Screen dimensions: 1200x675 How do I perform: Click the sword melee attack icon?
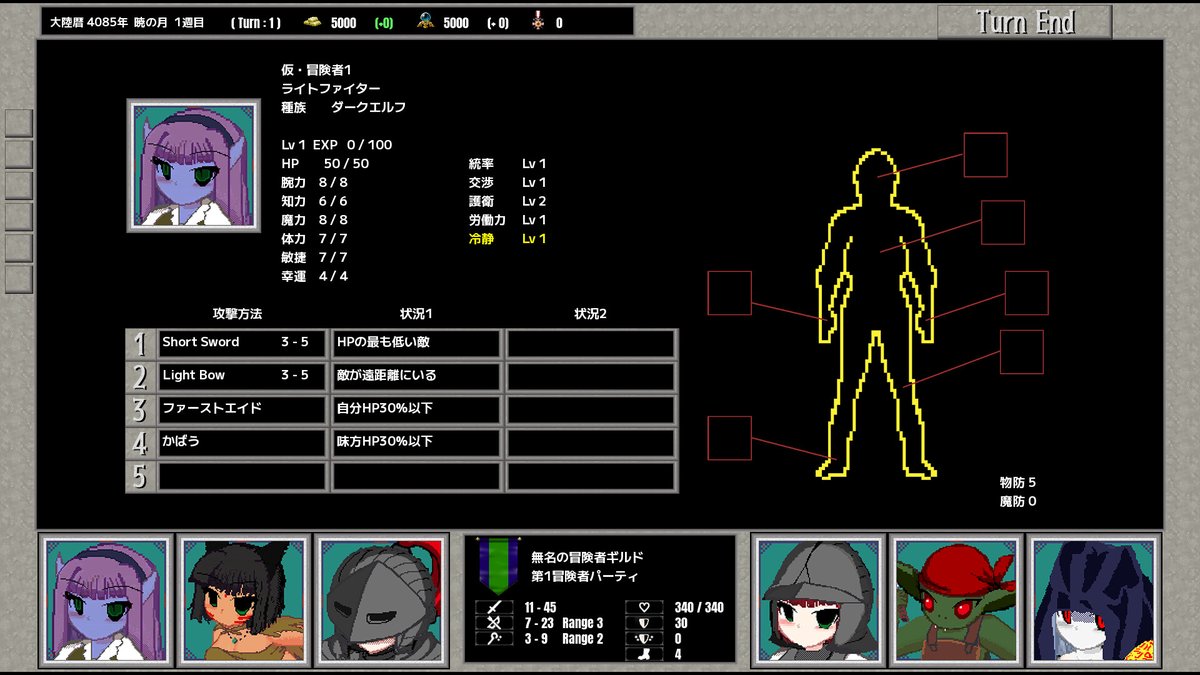pos(493,607)
